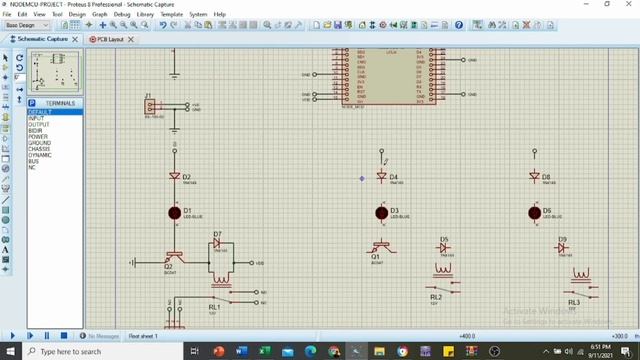Click the red X delete sheet icon
Screen dimensions: 640x360
527,25
